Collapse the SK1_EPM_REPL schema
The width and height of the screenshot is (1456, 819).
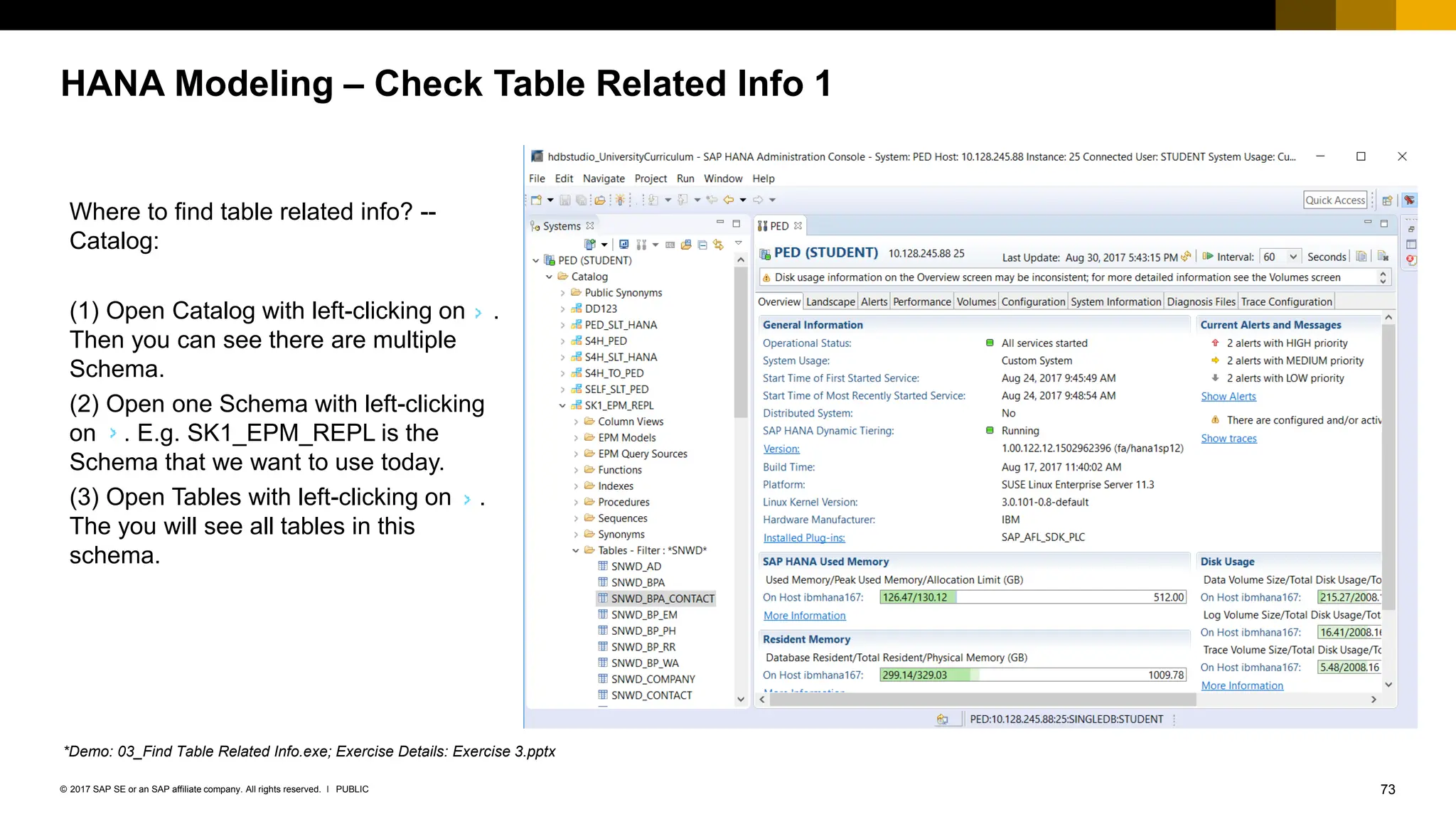tap(562, 406)
